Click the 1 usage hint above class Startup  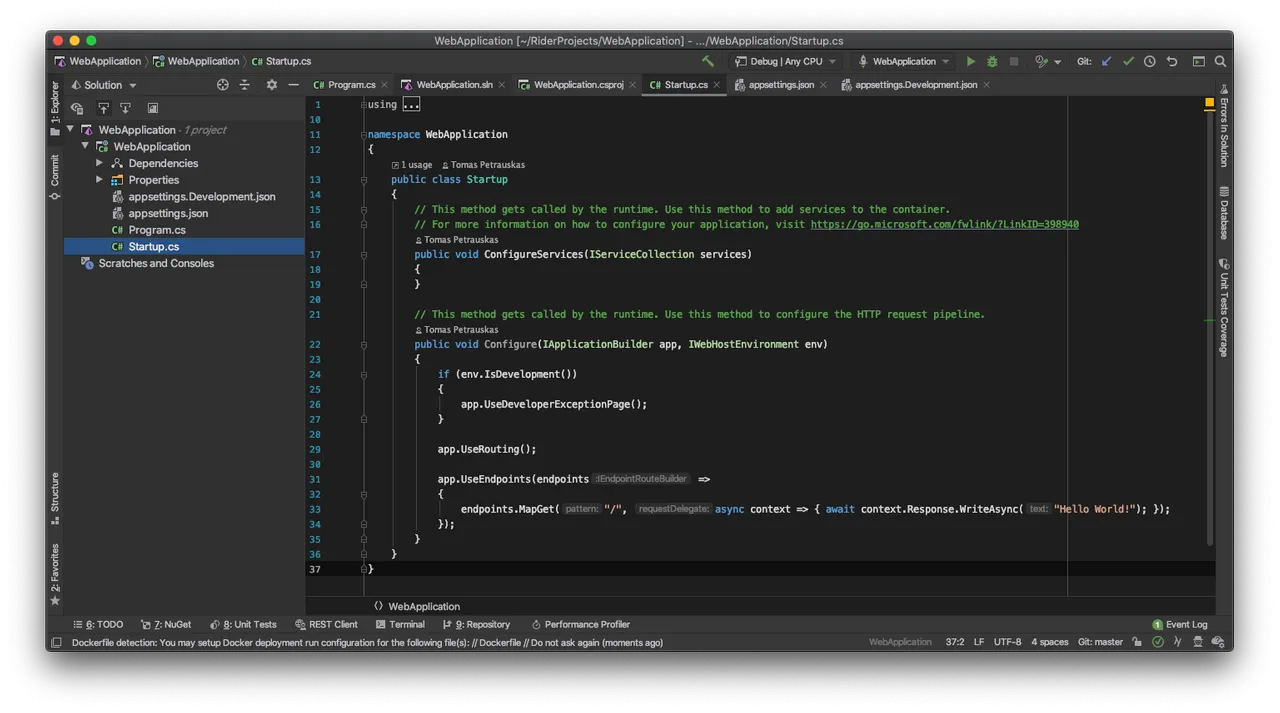click(x=412, y=165)
